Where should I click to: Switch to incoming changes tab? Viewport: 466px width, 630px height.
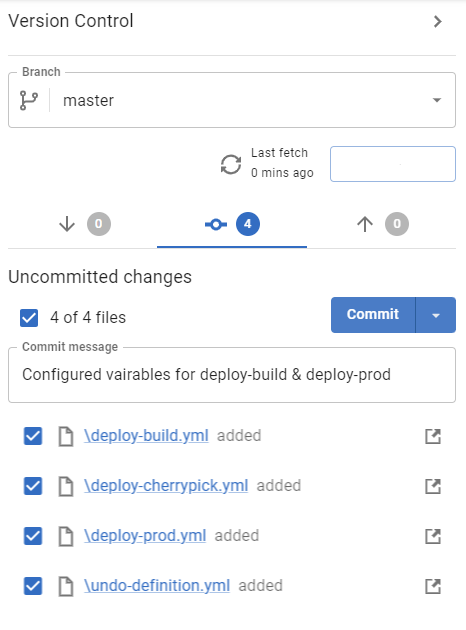coord(84,224)
